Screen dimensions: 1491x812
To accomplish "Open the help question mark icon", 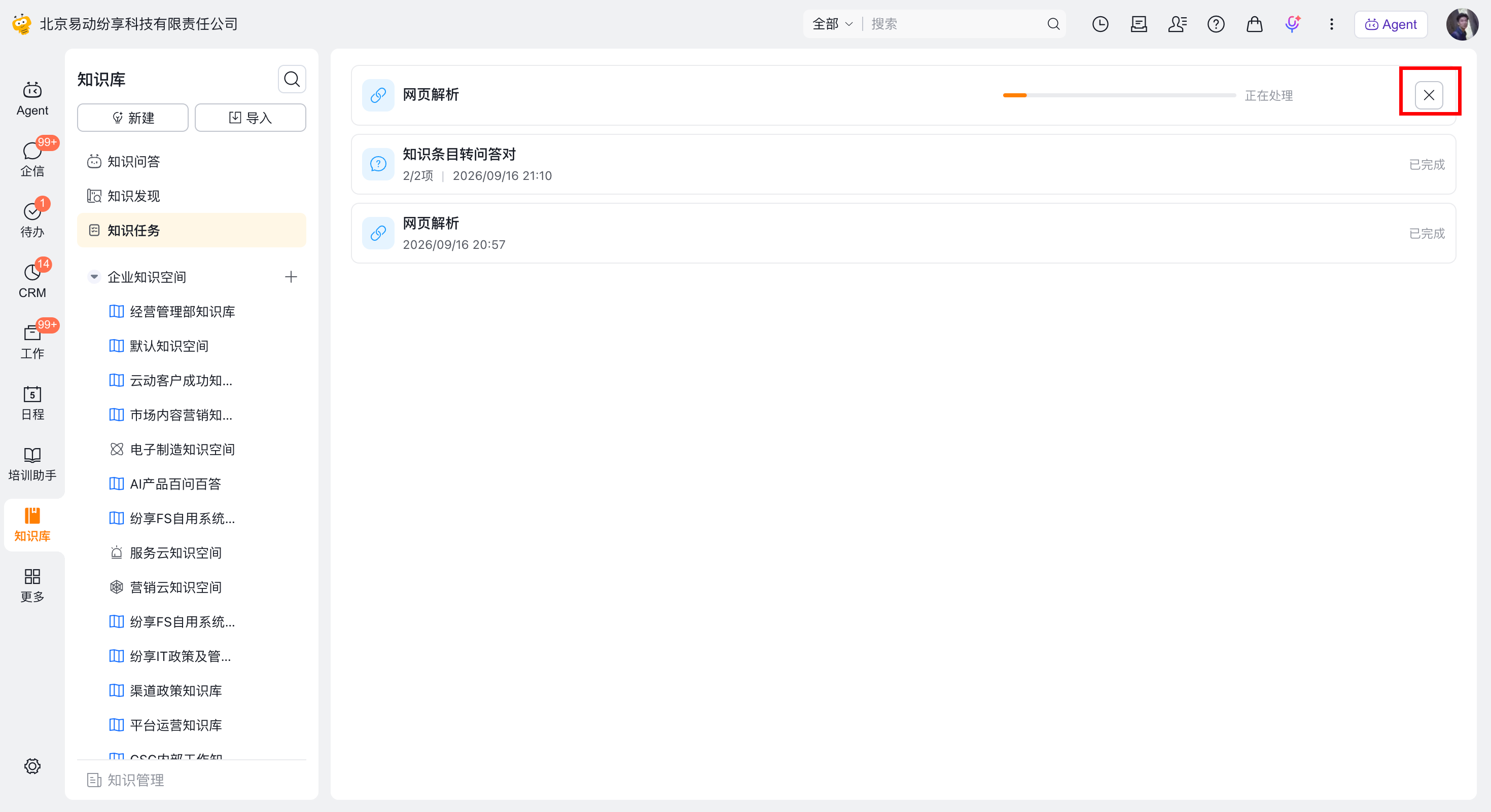I will (x=1216, y=24).
